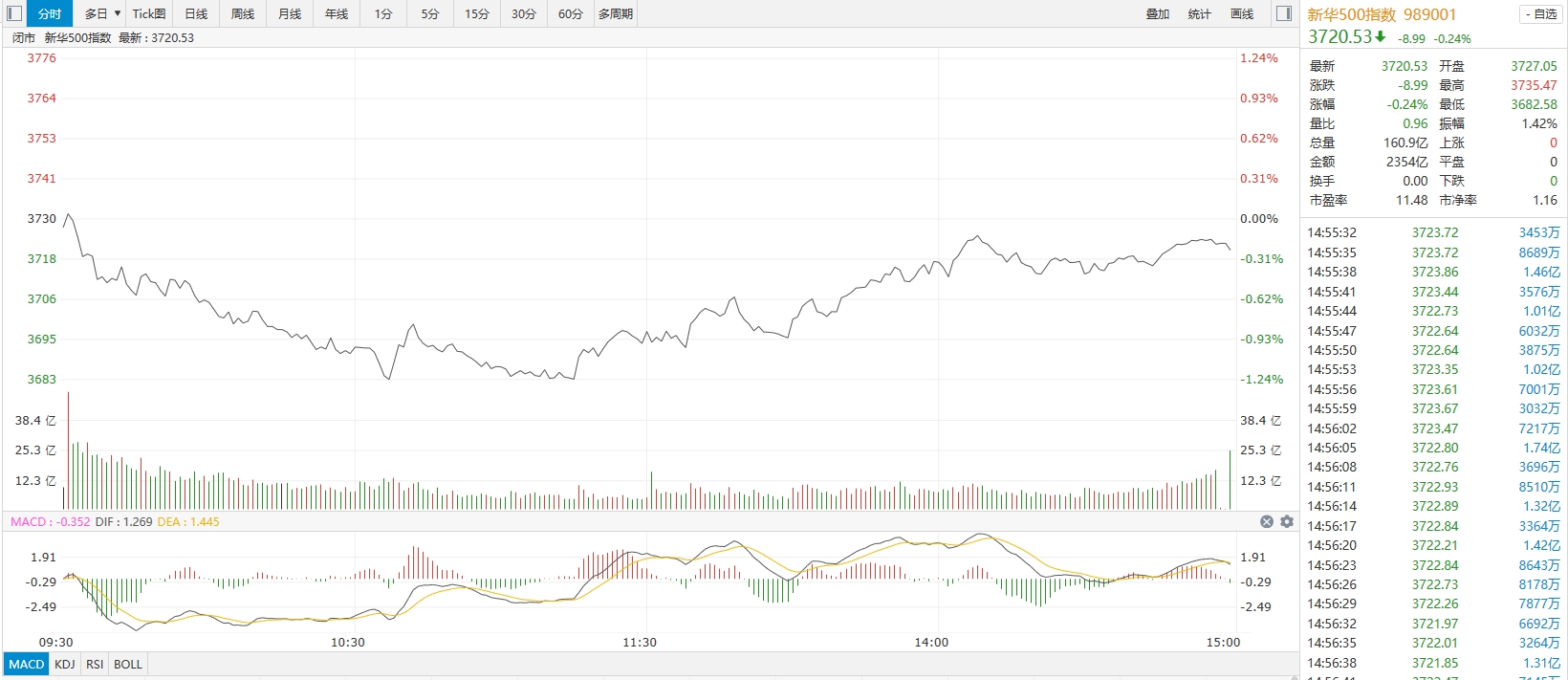
Task: Switch to the 分时 intraday view
Action: pos(50,13)
